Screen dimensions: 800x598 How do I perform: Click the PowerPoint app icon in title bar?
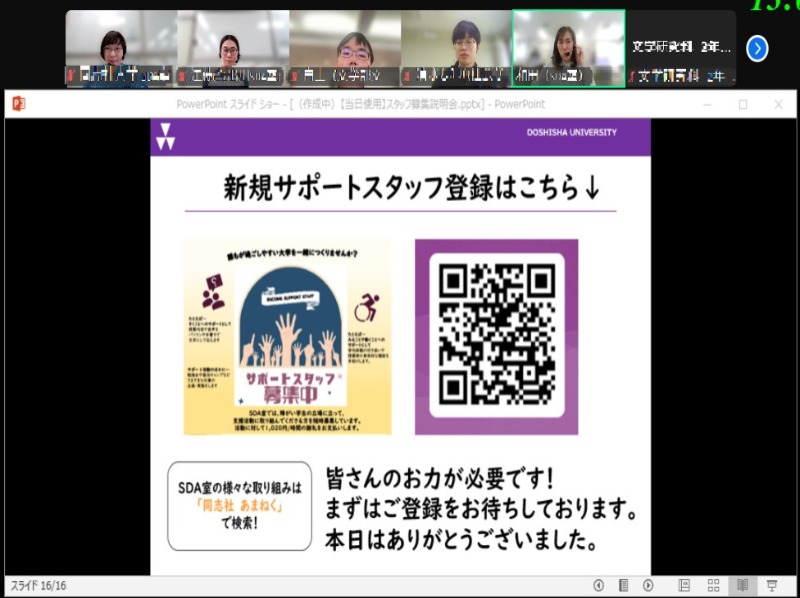click(18, 104)
